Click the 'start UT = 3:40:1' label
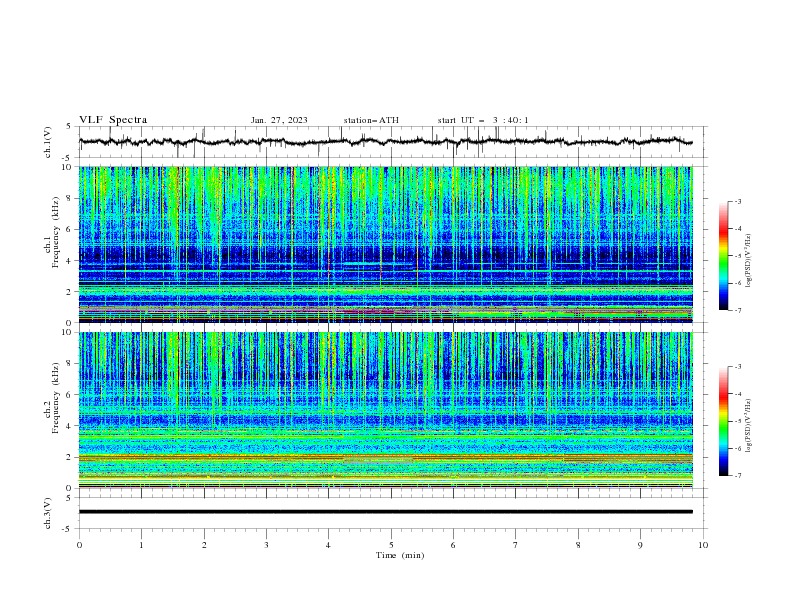792x612 pixels. (x=483, y=120)
